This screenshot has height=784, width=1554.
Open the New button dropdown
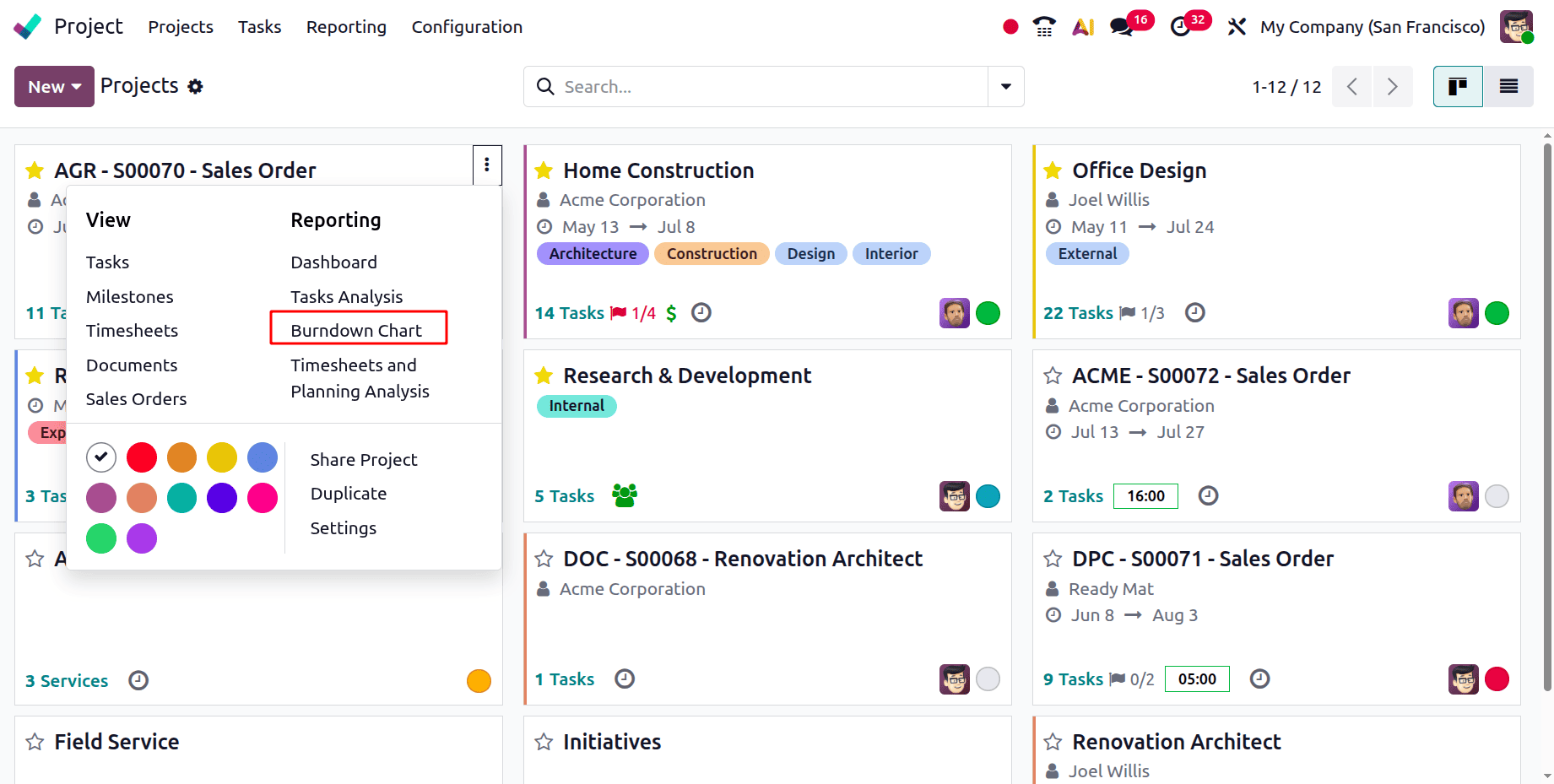click(54, 86)
